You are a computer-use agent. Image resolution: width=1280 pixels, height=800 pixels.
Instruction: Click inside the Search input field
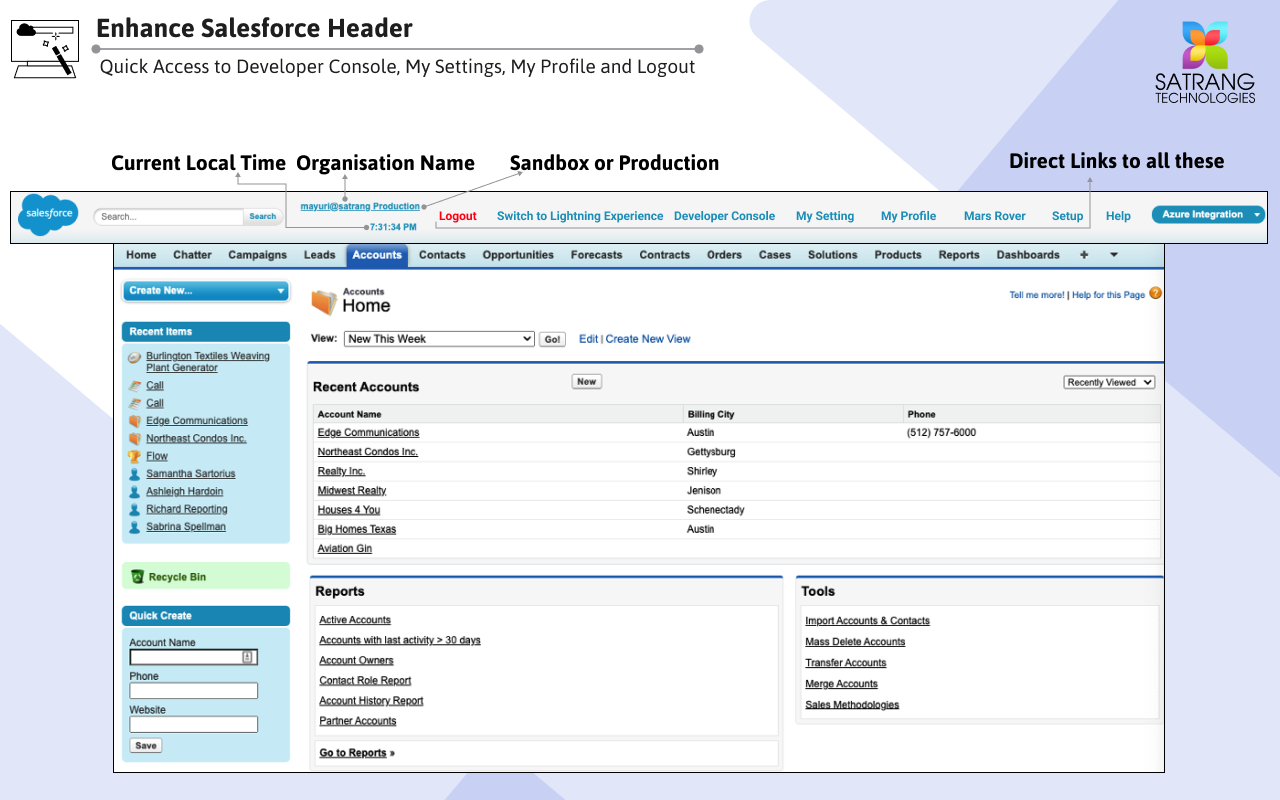pos(168,216)
